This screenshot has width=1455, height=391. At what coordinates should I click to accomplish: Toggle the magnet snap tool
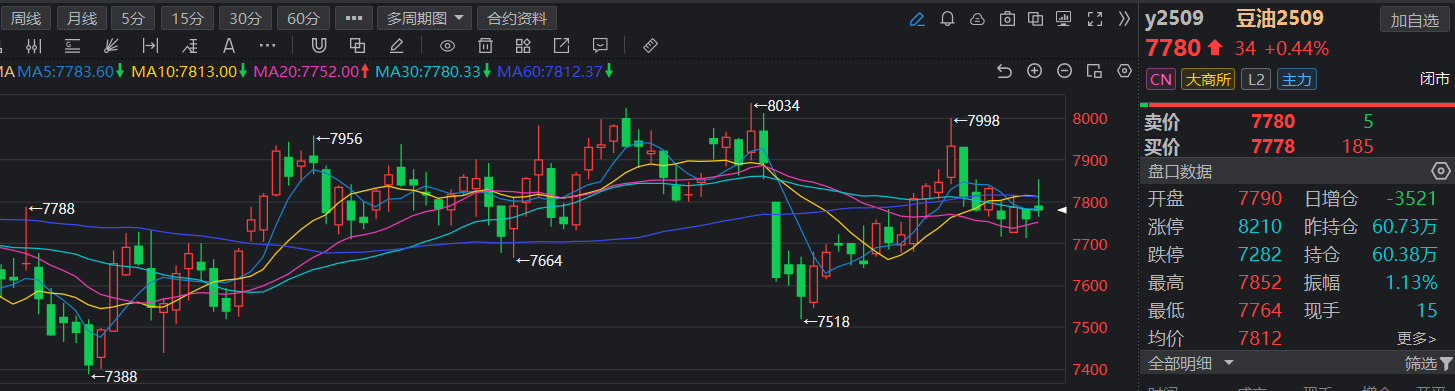318,45
